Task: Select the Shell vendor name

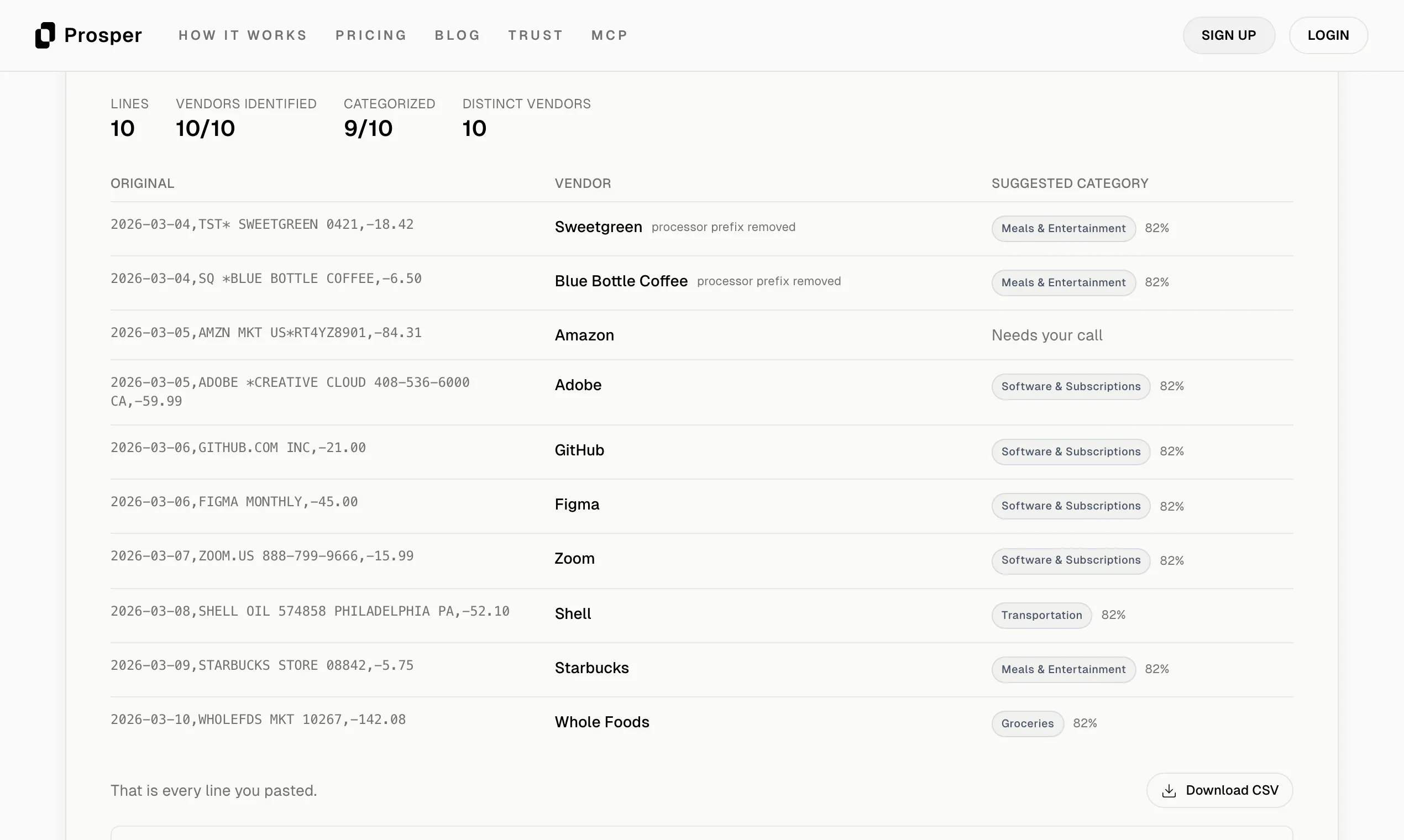Action: 573,613
